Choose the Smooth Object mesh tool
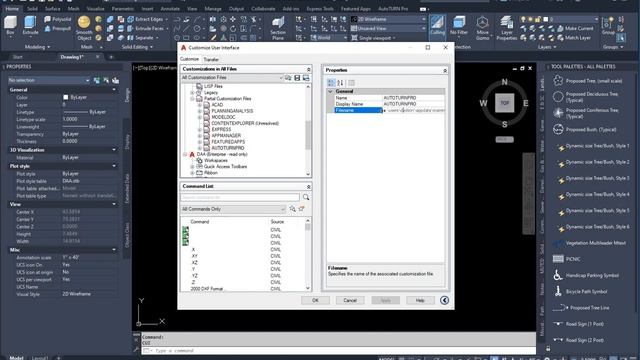Image resolution: width=640 pixels, height=360 pixels. tap(84, 28)
